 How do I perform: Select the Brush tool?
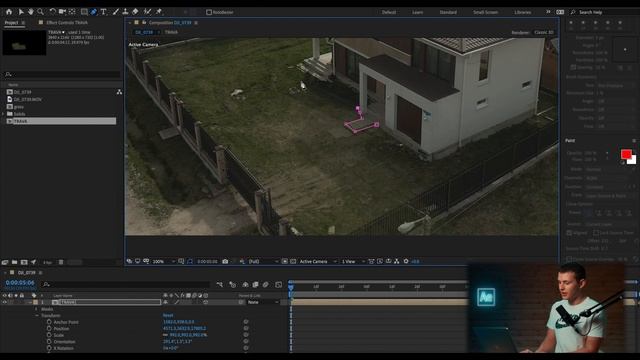(116, 12)
